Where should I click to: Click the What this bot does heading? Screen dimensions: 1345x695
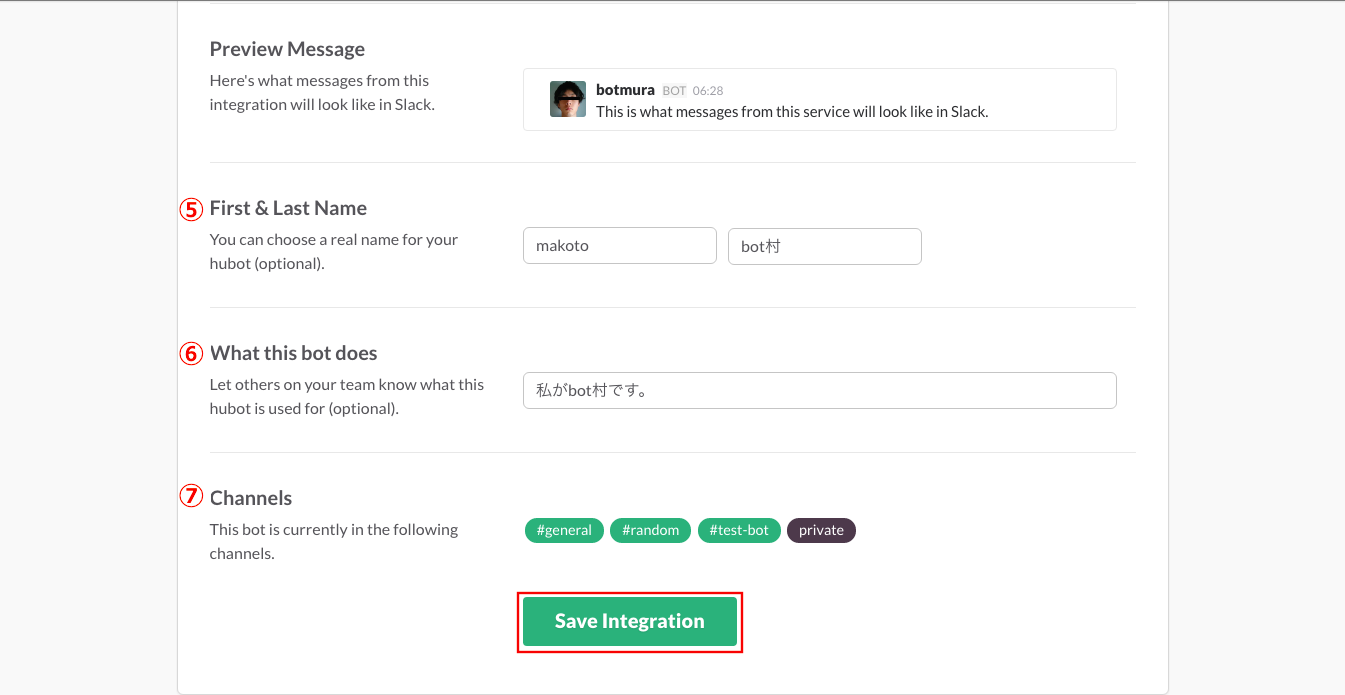(294, 353)
